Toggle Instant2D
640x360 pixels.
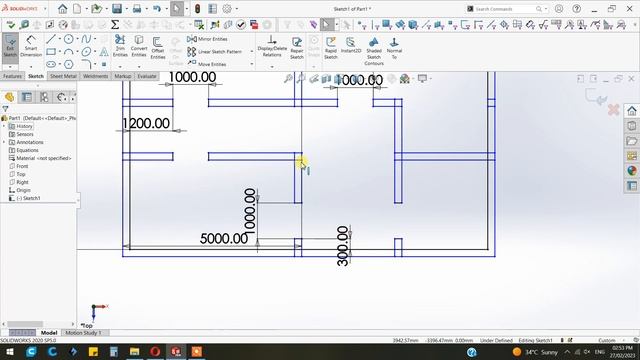click(x=351, y=45)
